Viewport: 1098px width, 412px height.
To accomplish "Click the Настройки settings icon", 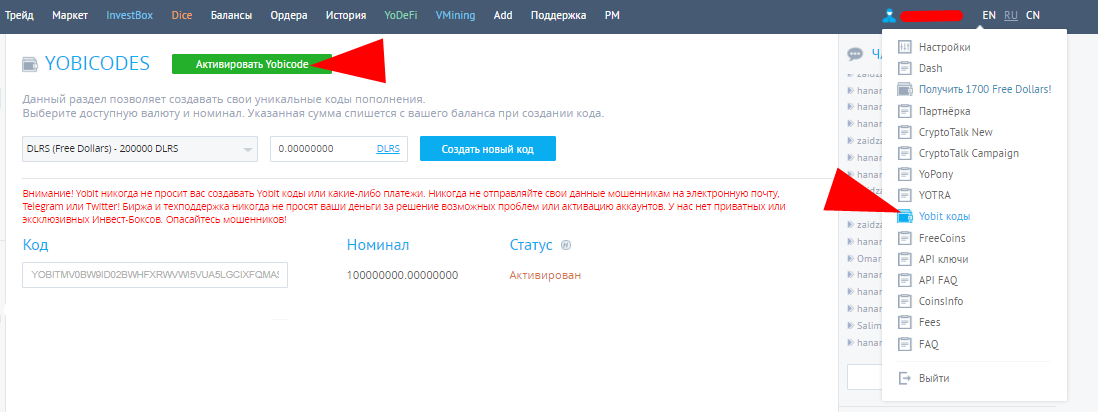I will pyautogui.click(x=905, y=47).
